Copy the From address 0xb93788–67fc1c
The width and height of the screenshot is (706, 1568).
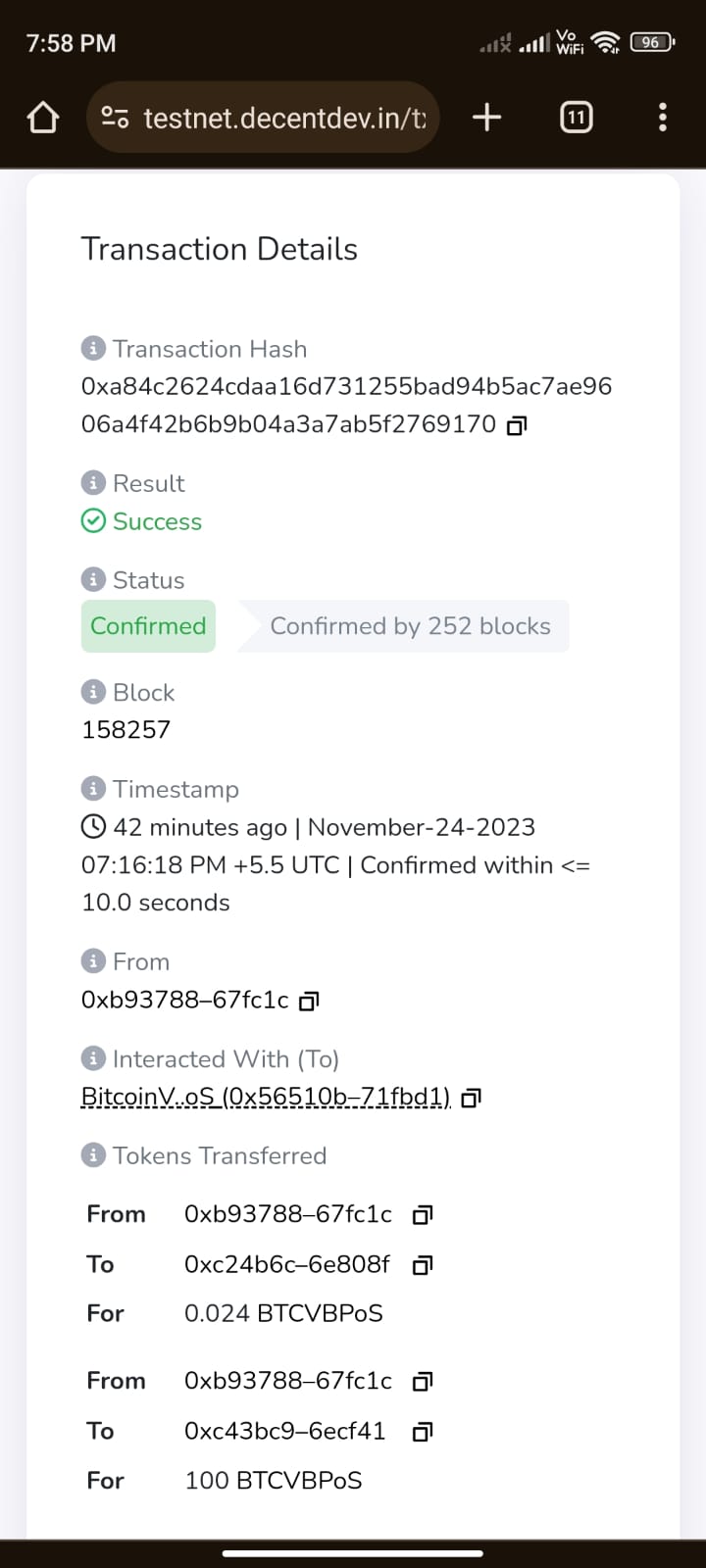309,1001
